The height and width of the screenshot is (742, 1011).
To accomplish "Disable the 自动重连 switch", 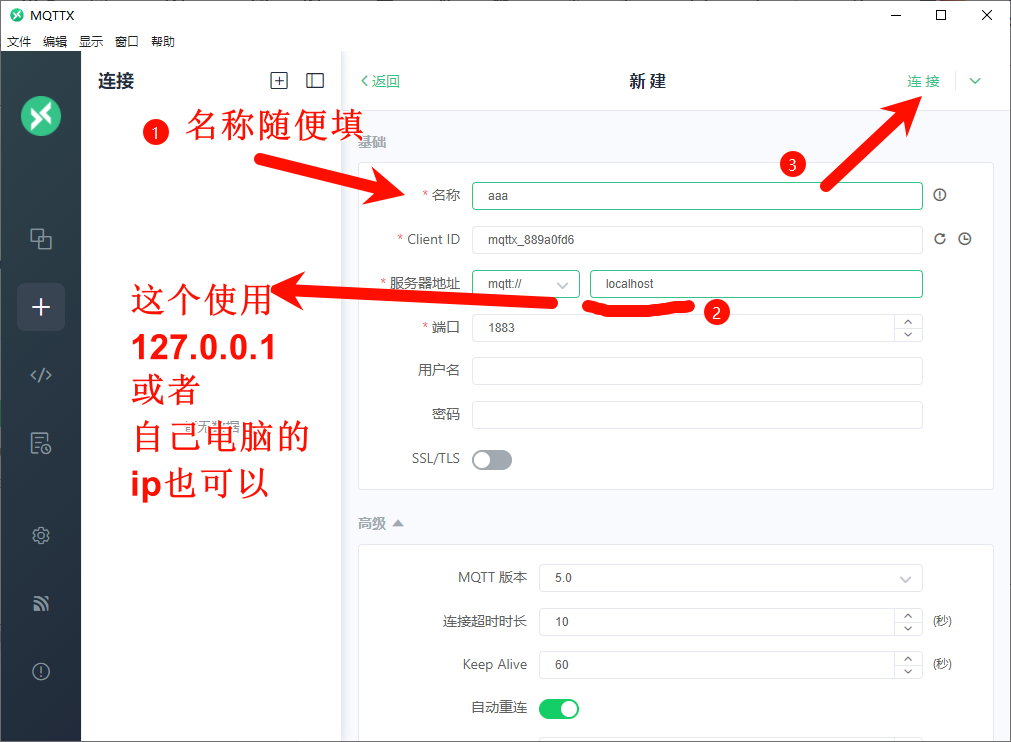I will [x=559, y=708].
